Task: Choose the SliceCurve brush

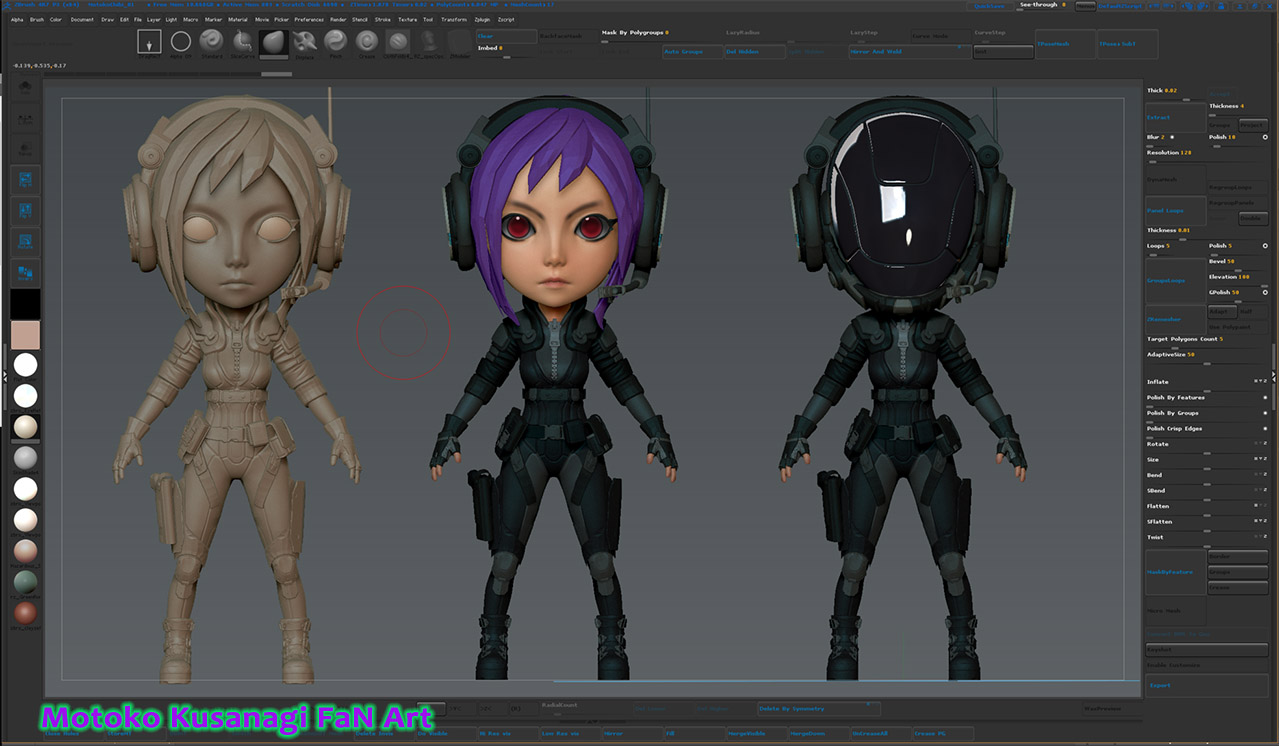Action: [x=242, y=43]
